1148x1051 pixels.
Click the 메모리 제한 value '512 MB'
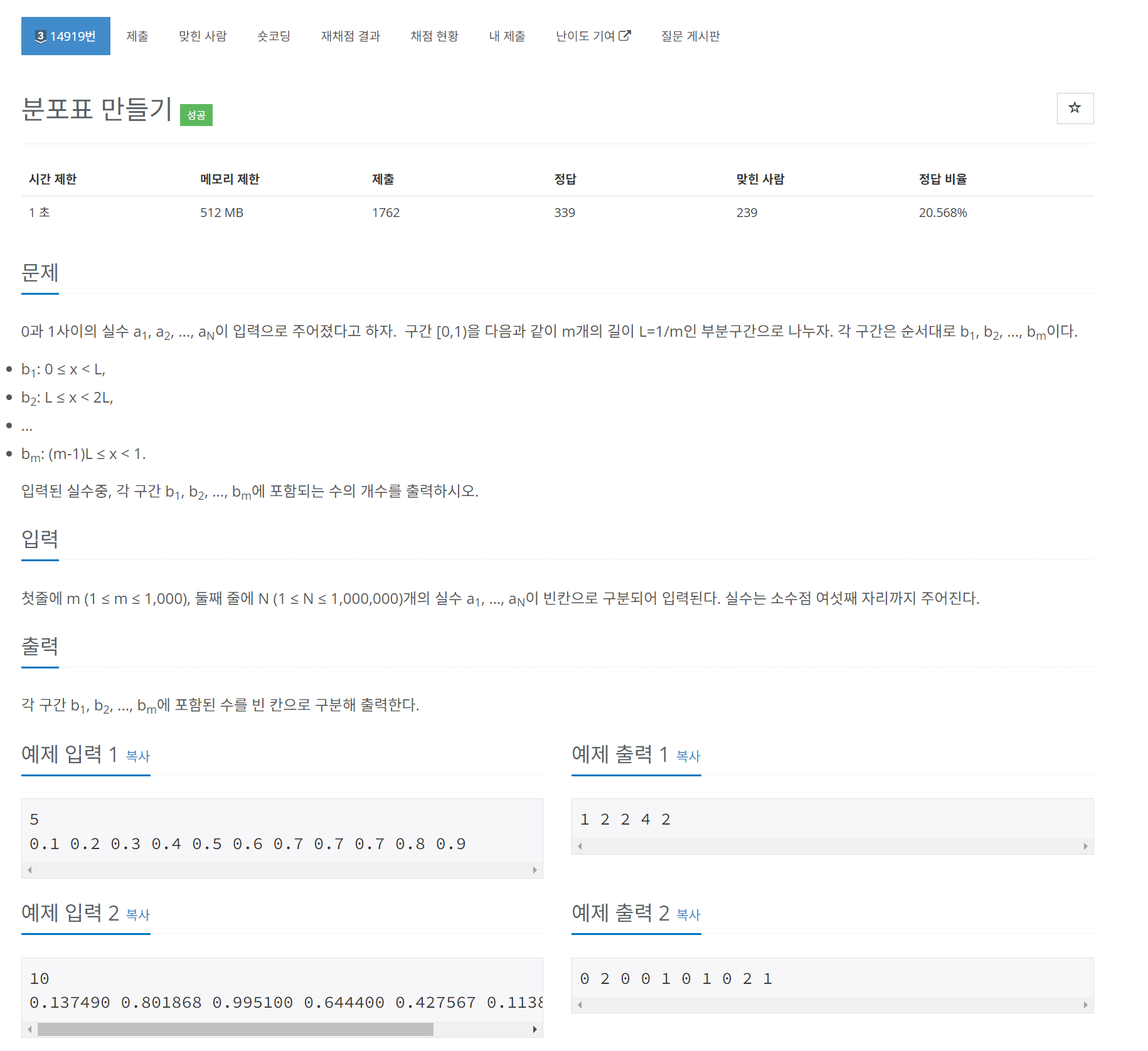click(221, 213)
